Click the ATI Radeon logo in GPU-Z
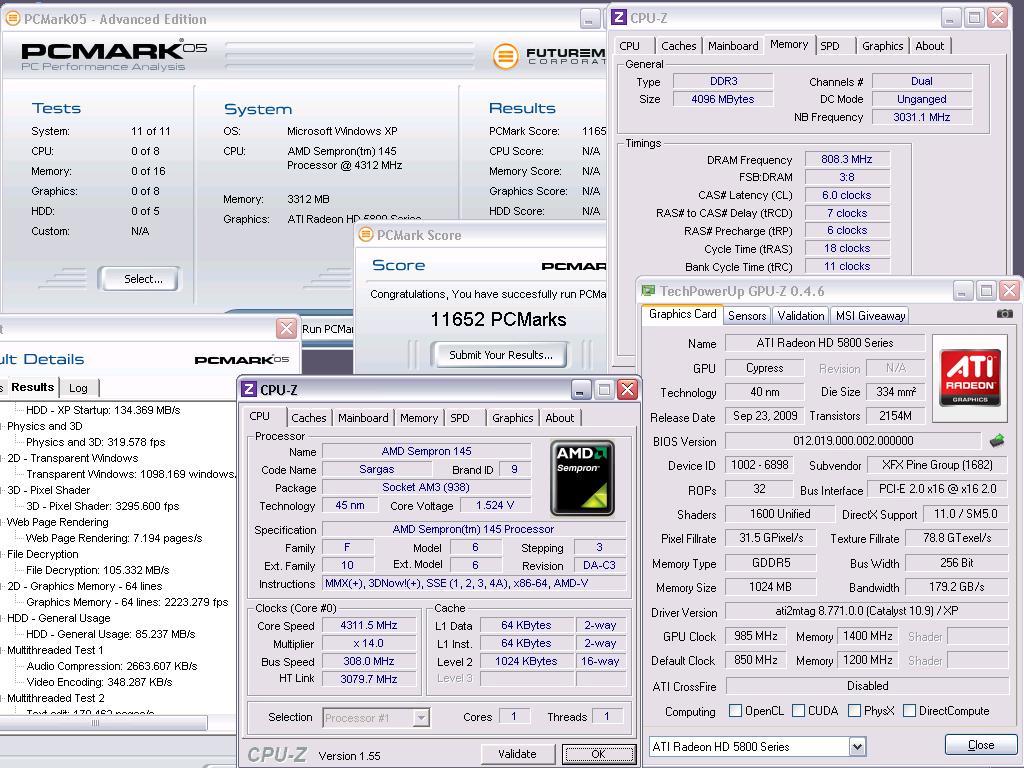This screenshot has width=1024, height=768. (970, 377)
